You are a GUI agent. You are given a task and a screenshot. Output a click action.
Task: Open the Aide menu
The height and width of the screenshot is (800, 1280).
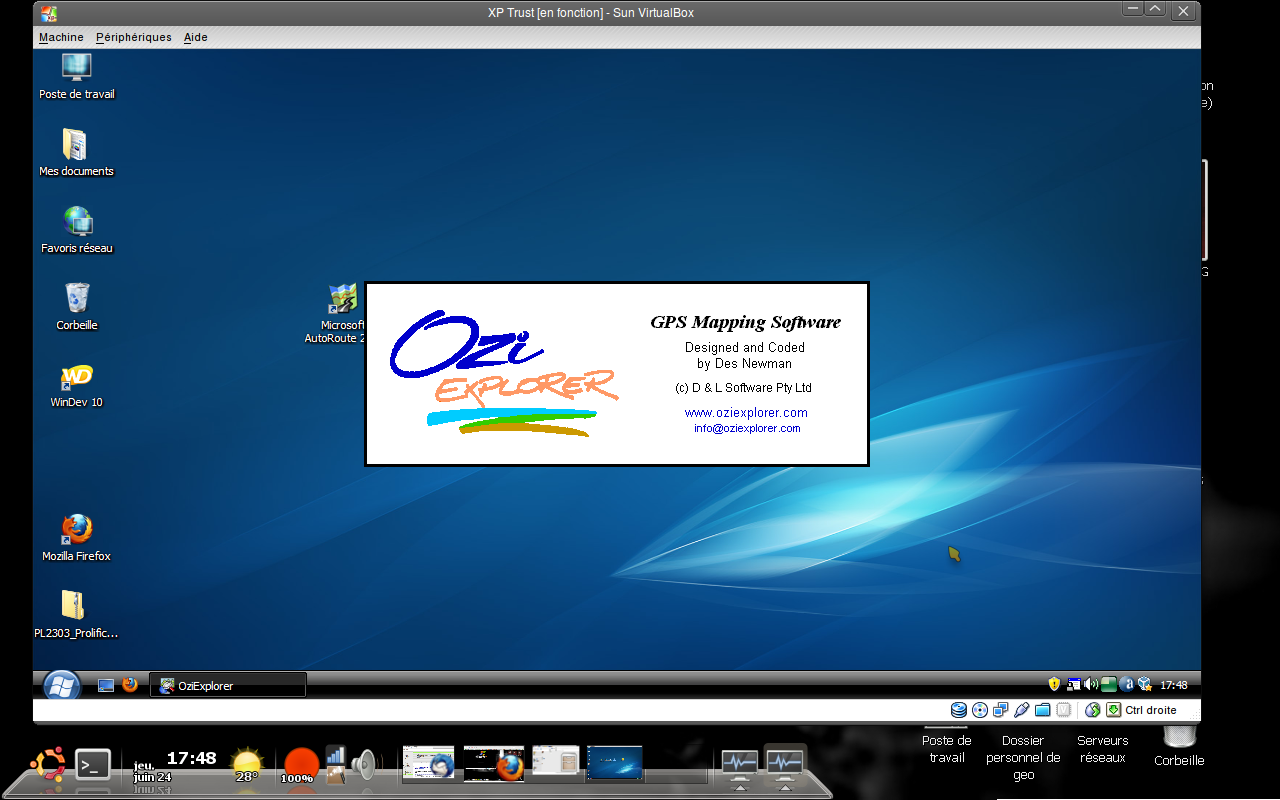coord(195,37)
